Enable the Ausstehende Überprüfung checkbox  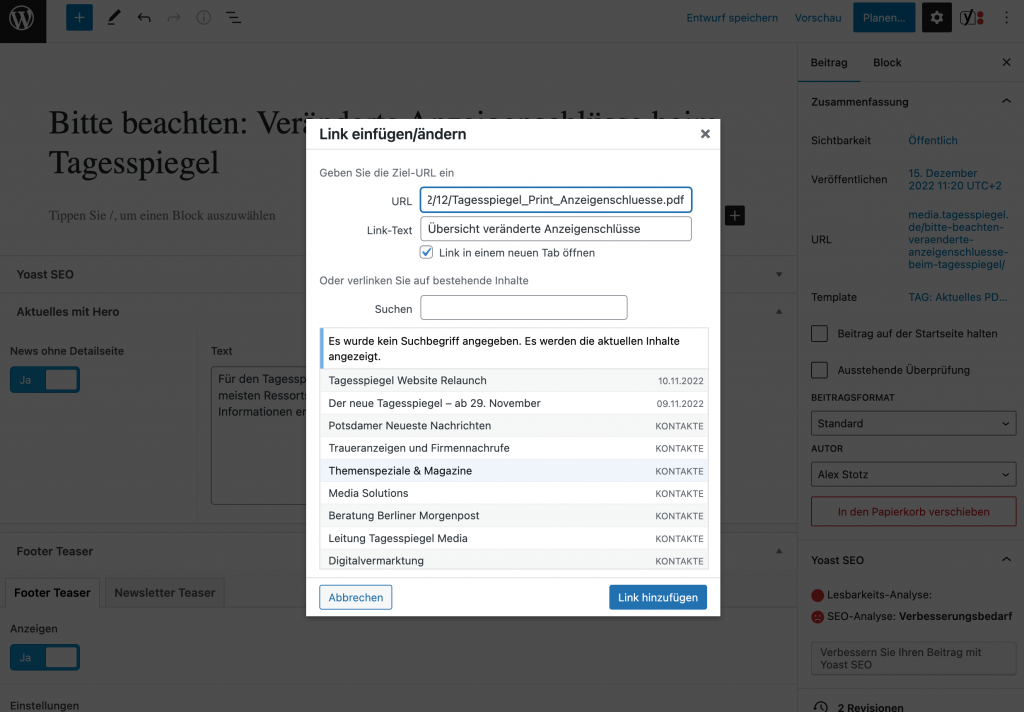(819, 370)
